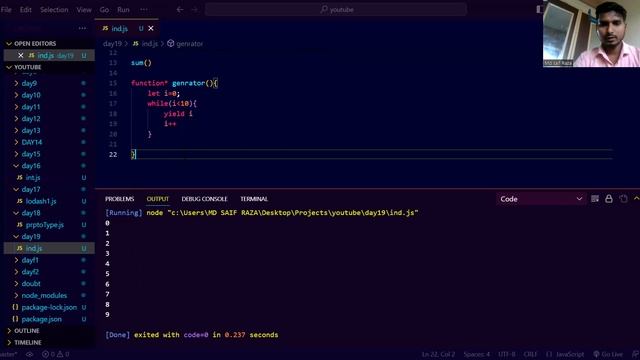Switch to the TERMINAL panel tab
Screen dimensions: 640x360
pos(254,199)
